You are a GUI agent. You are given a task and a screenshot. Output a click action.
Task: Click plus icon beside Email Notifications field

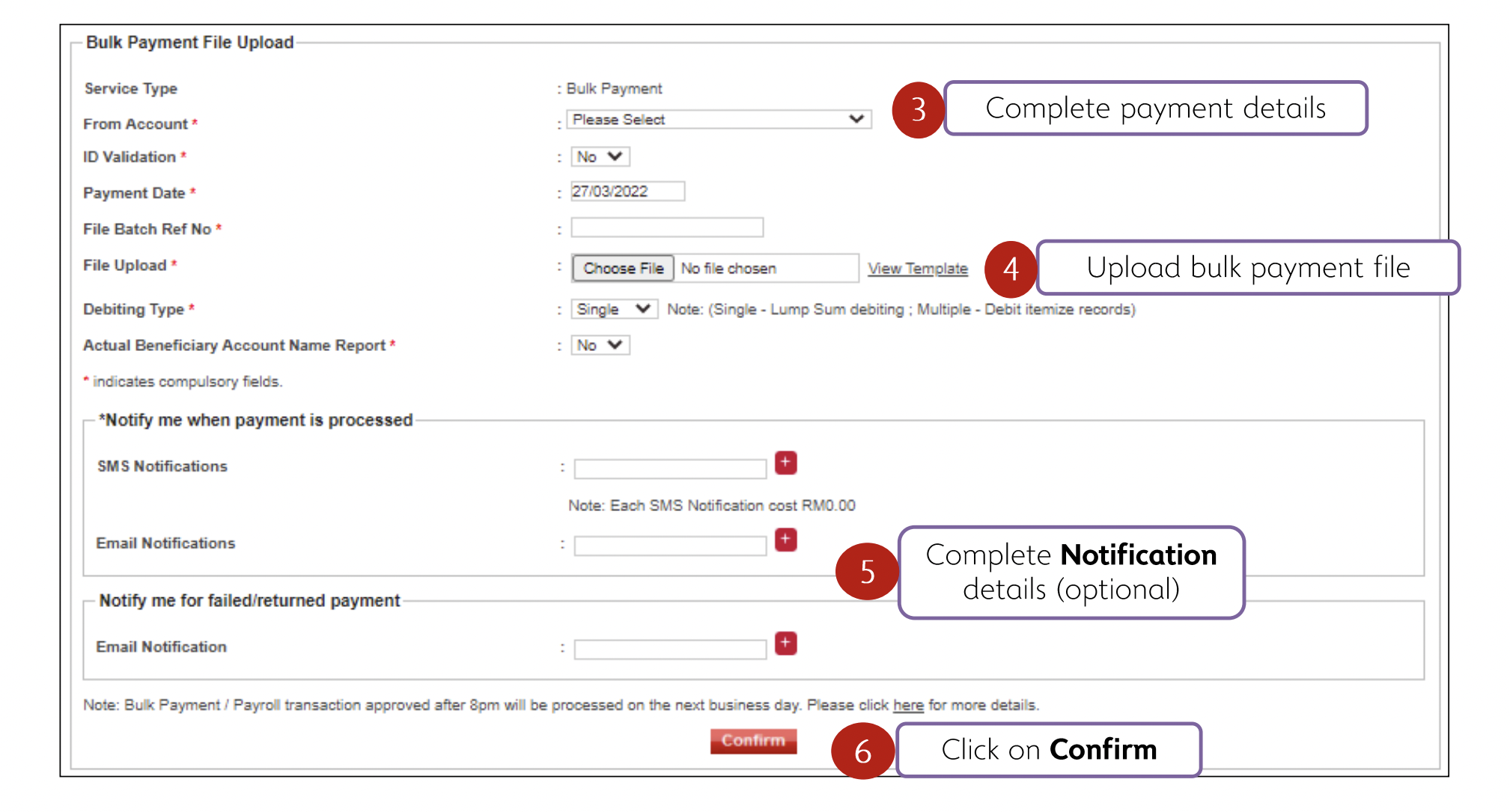(x=785, y=540)
